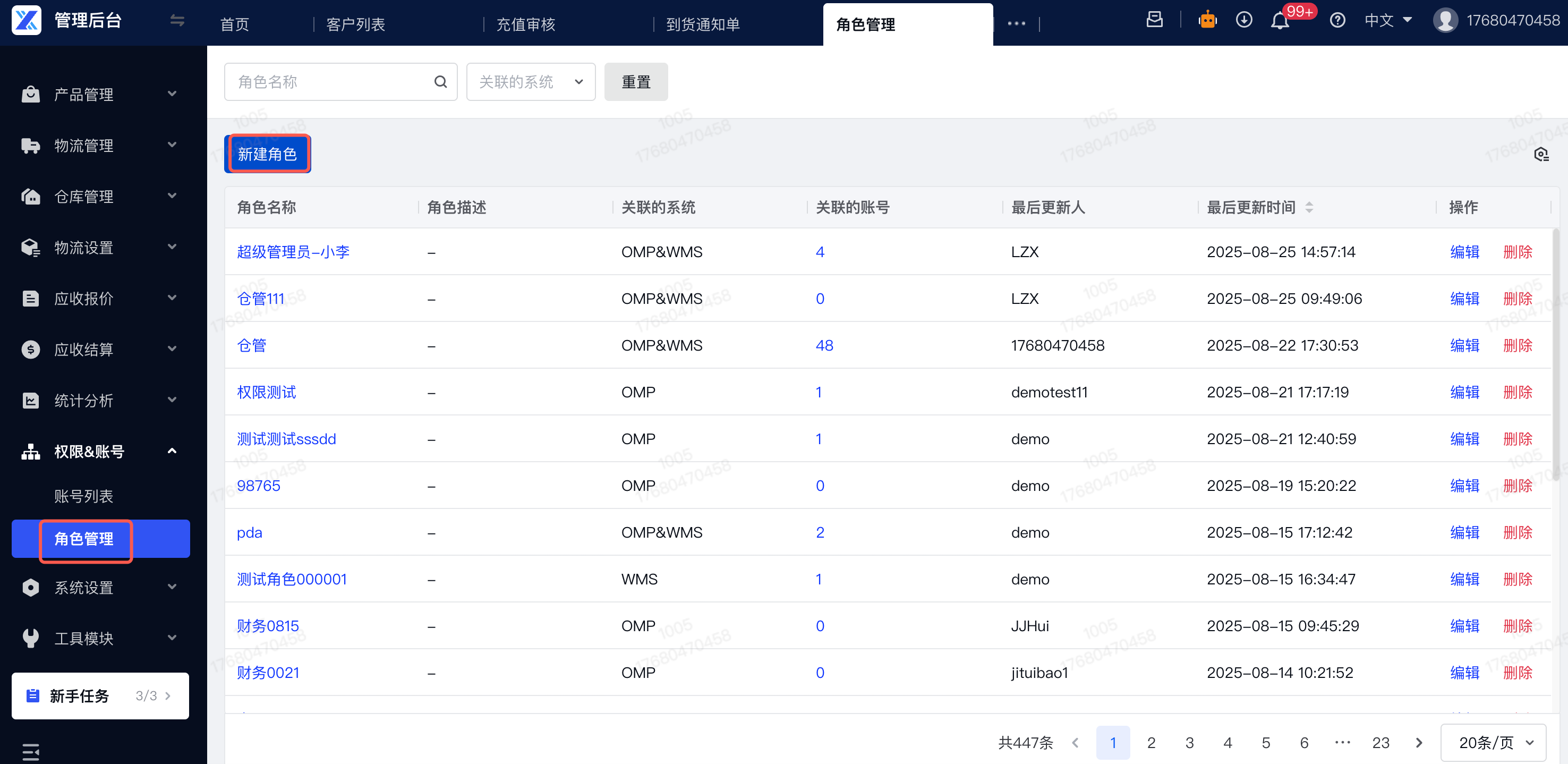This screenshot has width=1568, height=764.
Task: Edit the 财务0815 role
Action: [x=1464, y=626]
